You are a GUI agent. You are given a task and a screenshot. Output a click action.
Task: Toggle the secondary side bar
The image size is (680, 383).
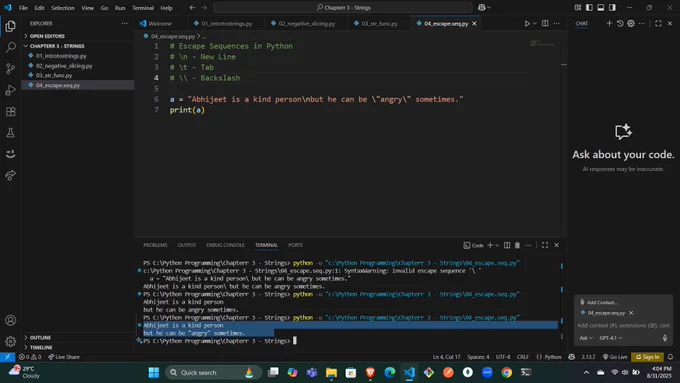(612, 7)
